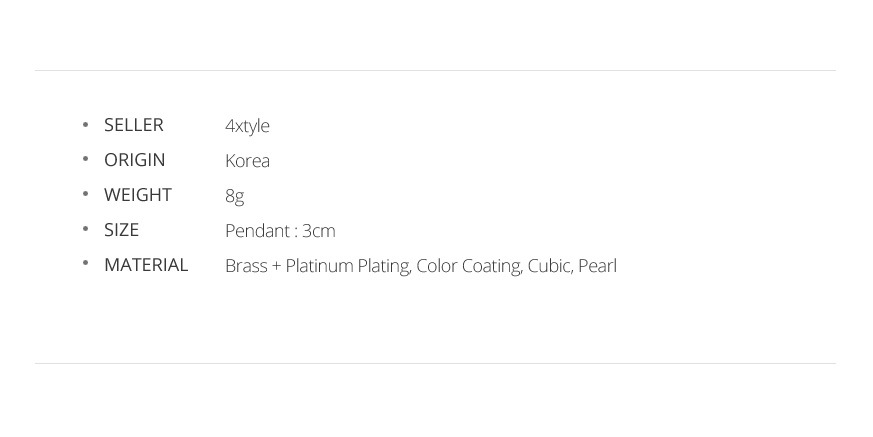The width and height of the screenshot is (873, 437).
Task: Select the Korea origin value
Action: coord(248,160)
